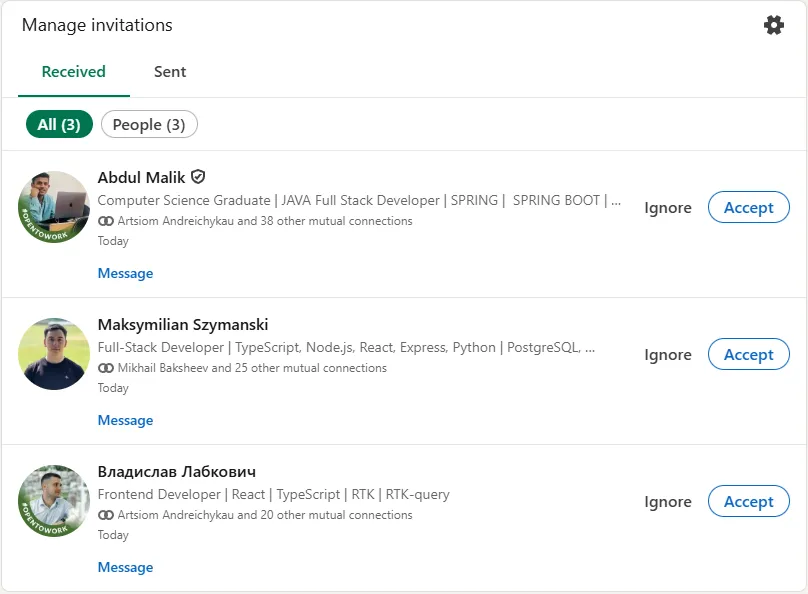Accept Владислав Лабкович's connection request
This screenshot has width=808, height=594.
[749, 501]
